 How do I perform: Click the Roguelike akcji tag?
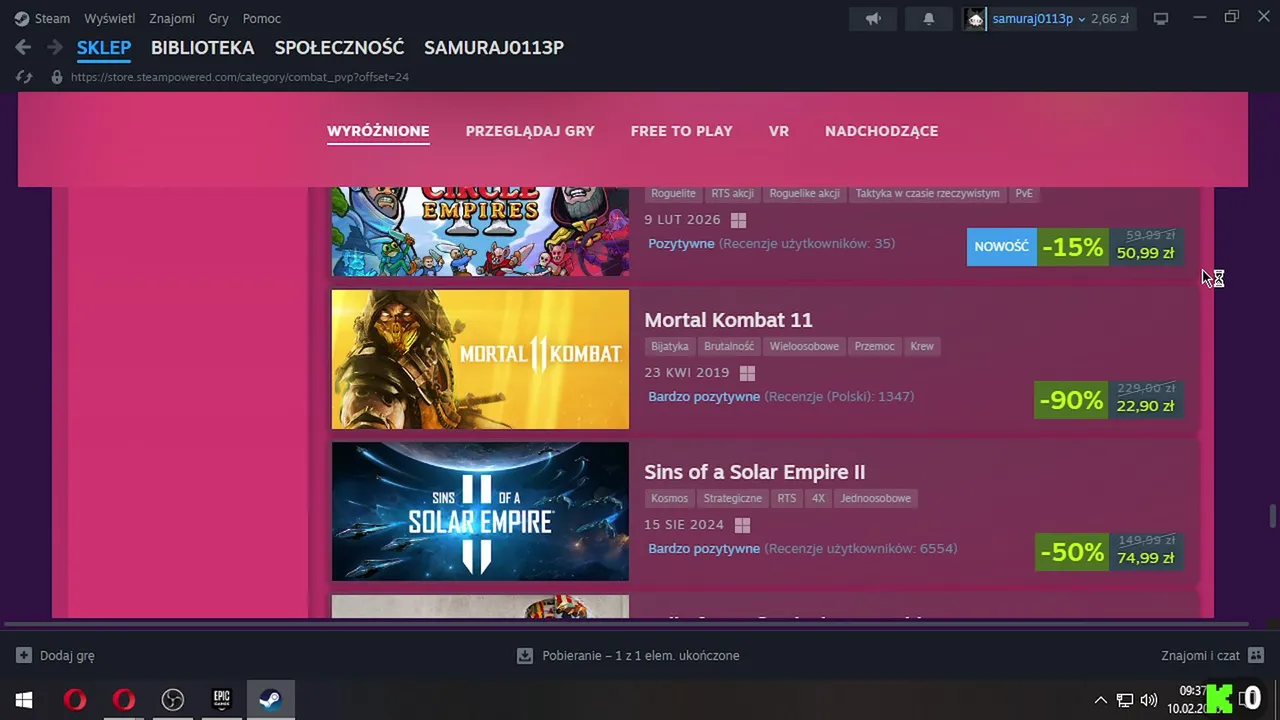(x=805, y=193)
